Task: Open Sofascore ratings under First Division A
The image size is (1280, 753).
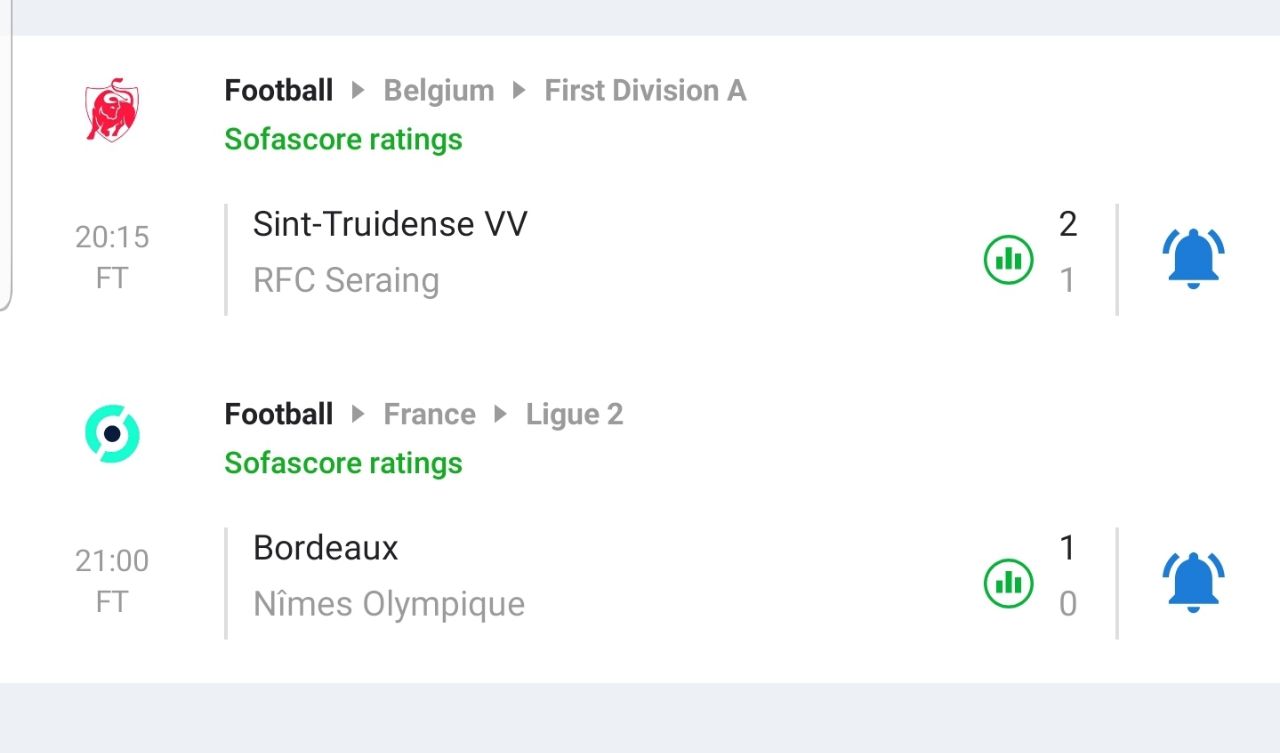Action: (343, 139)
